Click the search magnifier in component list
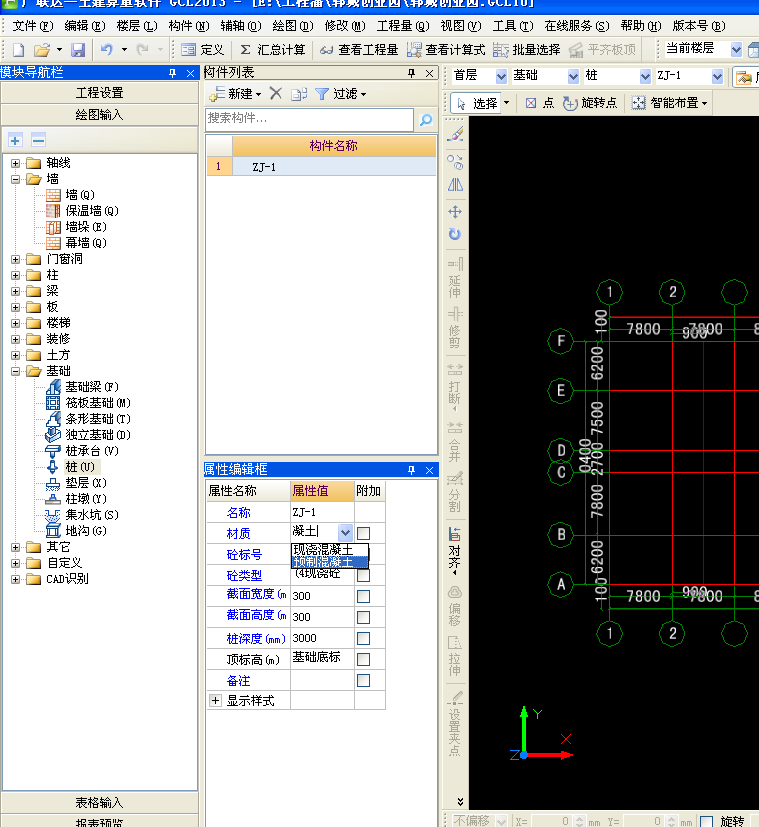 [426, 120]
